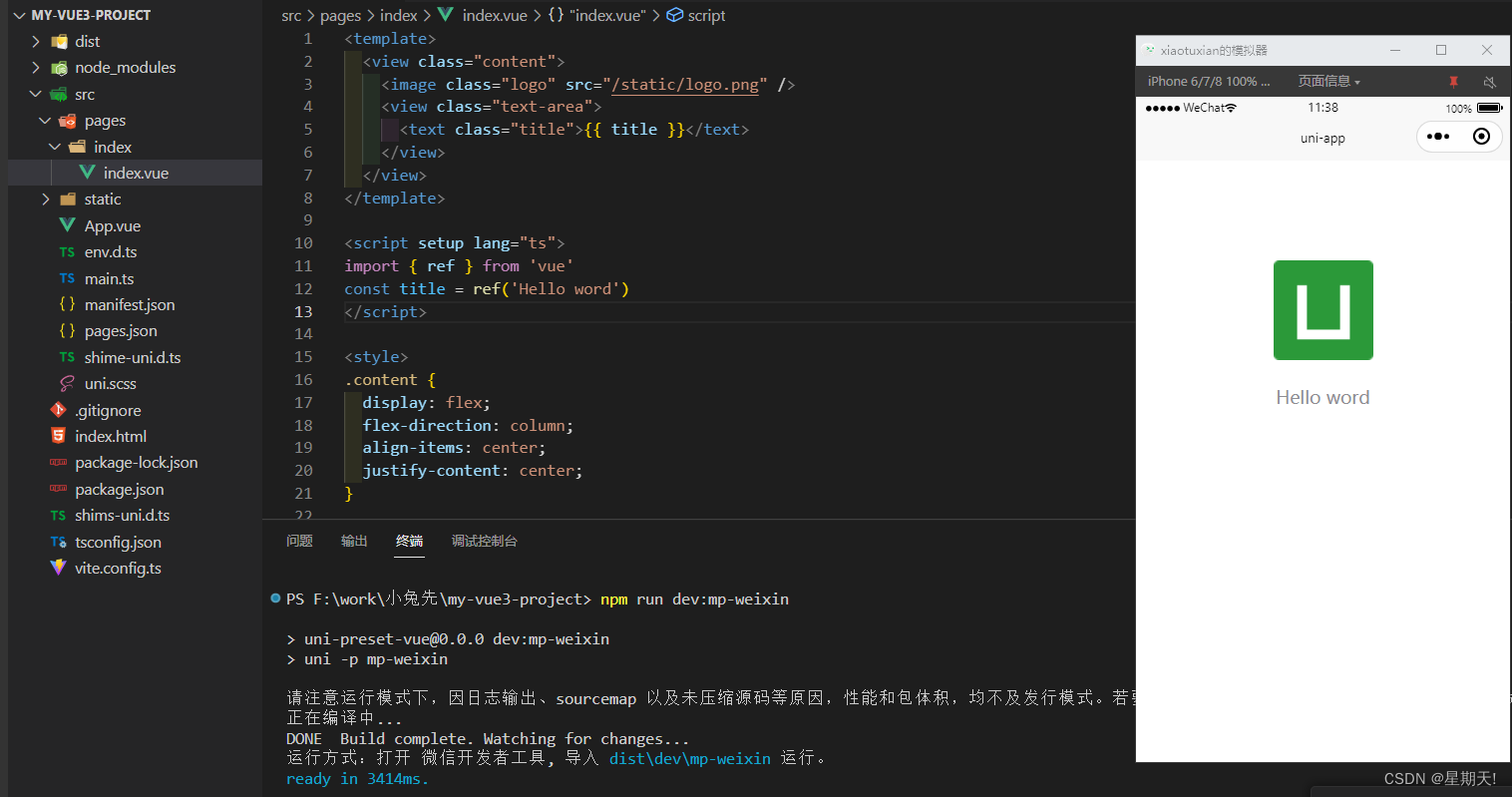Collapse the pages folder chevron

click(x=45, y=121)
